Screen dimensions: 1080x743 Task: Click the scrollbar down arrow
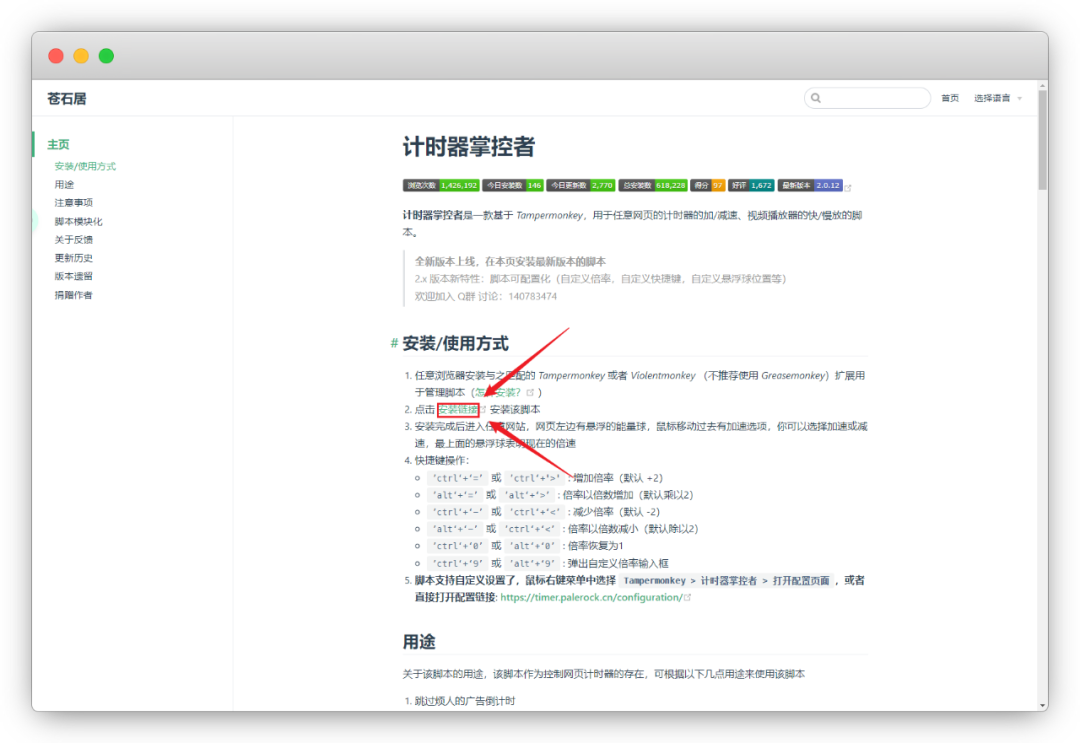tap(1043, 705)
